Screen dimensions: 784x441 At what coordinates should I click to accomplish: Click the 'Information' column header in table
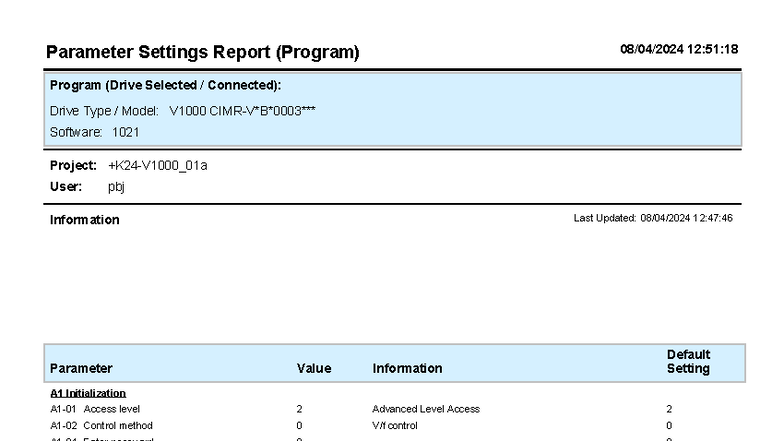[407, 368]
